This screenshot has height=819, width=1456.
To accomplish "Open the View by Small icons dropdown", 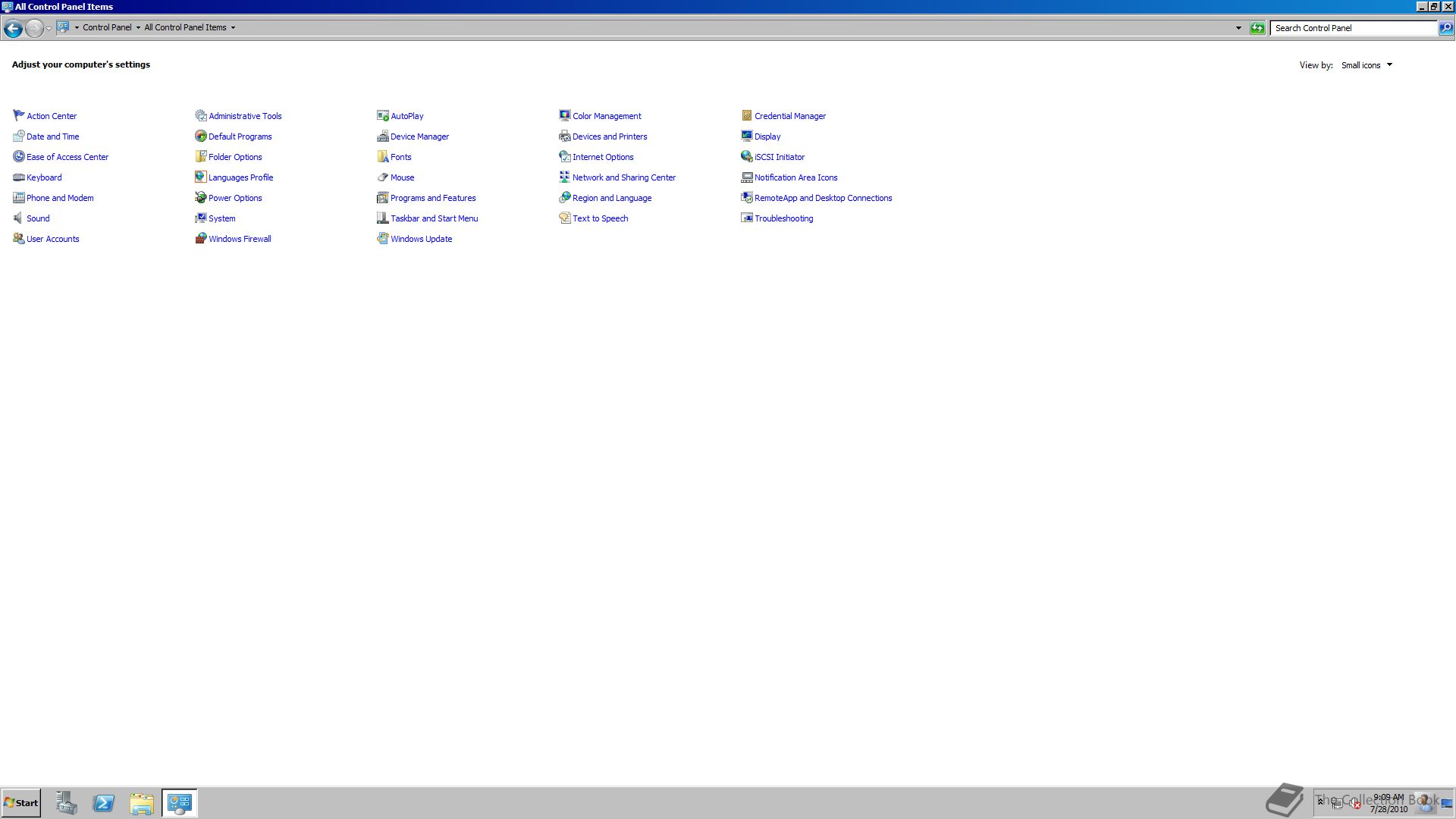I will point(1367,65).
